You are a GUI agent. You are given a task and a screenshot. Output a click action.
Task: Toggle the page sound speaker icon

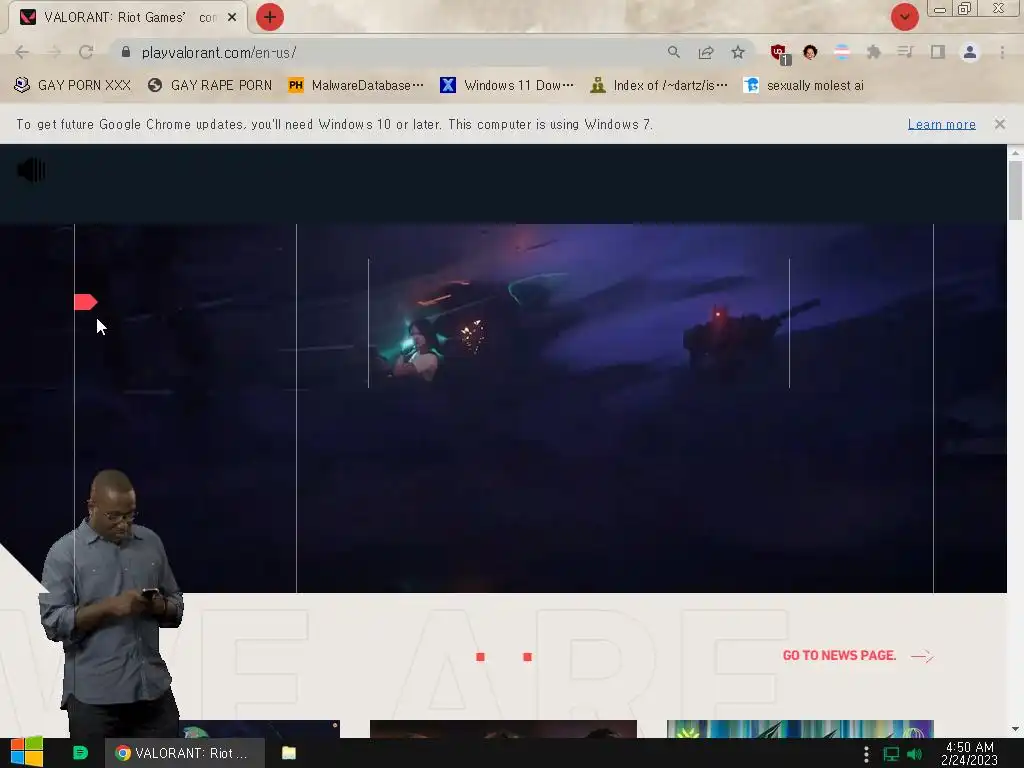point(31,170)
